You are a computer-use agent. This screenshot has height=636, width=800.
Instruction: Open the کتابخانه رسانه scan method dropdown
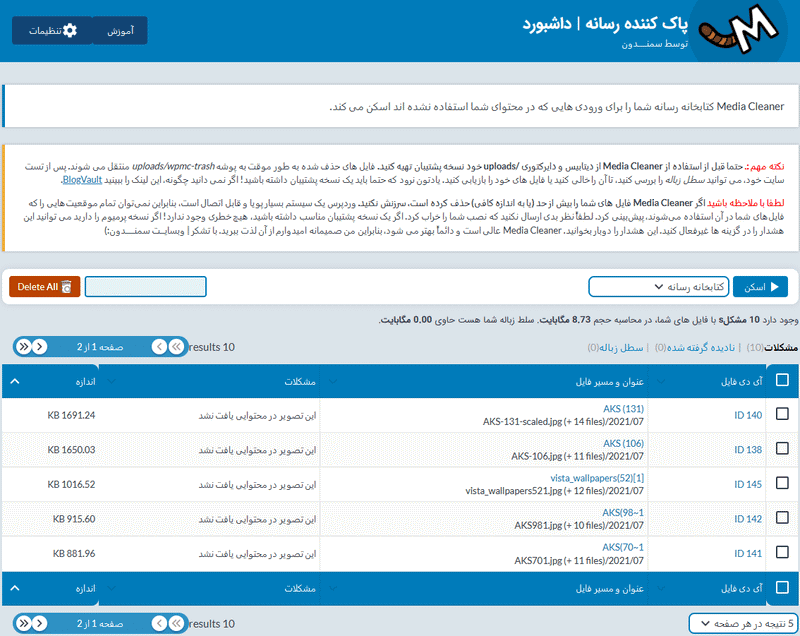pyautogui.click(x=659, y=287)
